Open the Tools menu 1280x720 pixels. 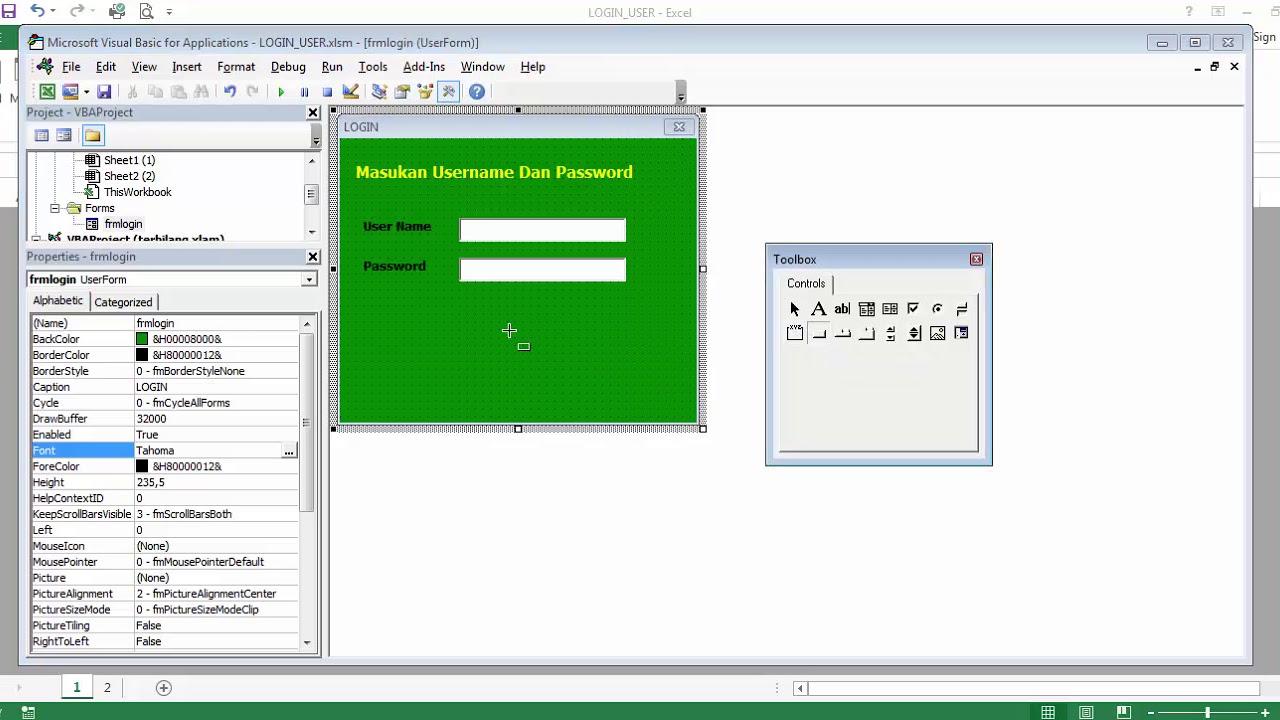click(373, 67)
